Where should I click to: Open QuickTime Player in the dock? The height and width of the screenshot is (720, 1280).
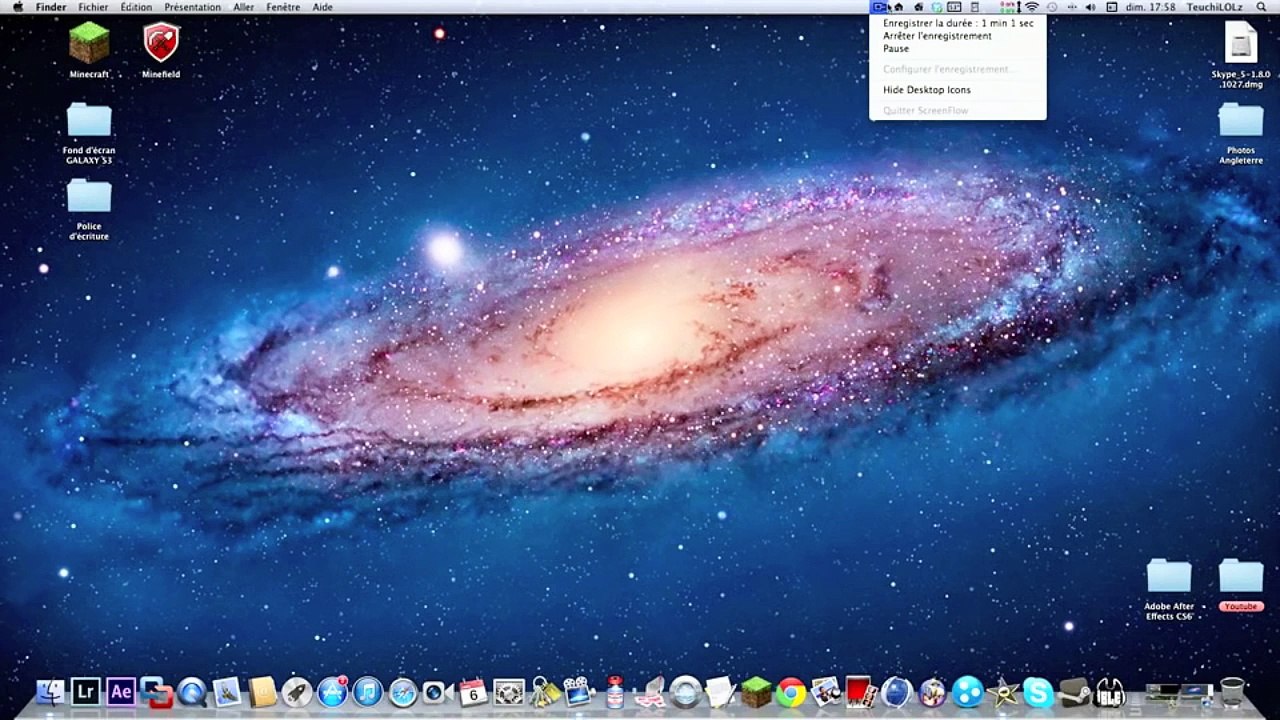[x=191, y=691]
